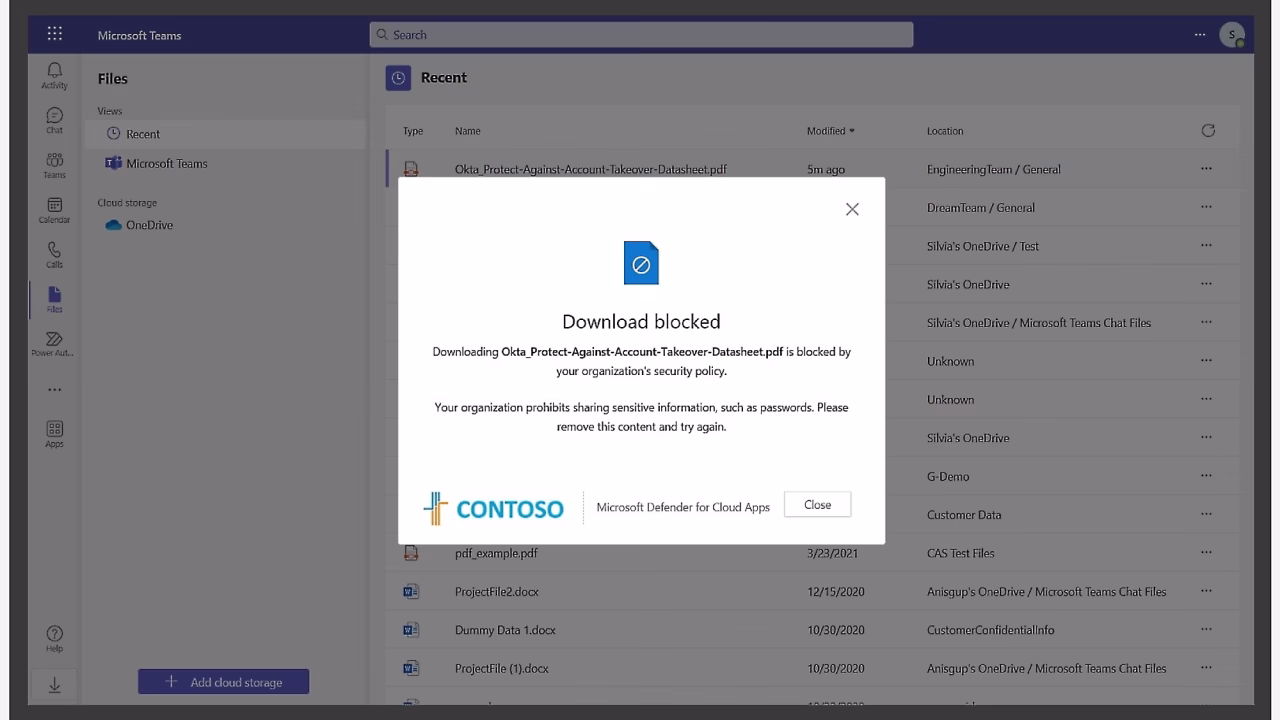The image size is (1280, 720).
Task: Sort files by Modified column
Action: click(x=830, y=131)
